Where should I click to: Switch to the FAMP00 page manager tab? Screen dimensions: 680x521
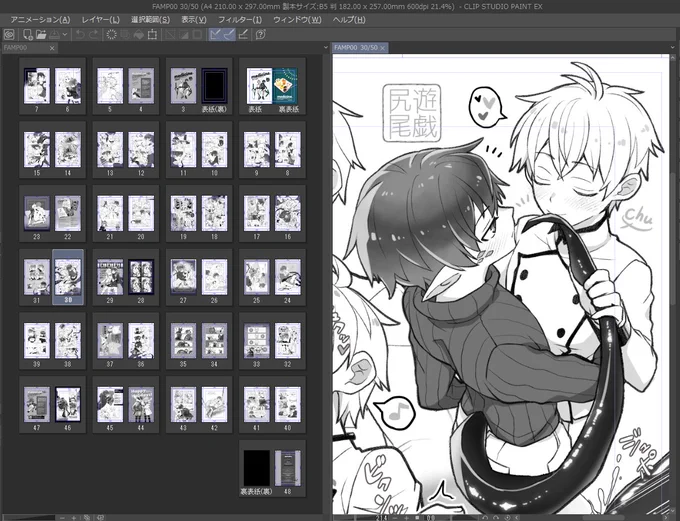point(25,48)
